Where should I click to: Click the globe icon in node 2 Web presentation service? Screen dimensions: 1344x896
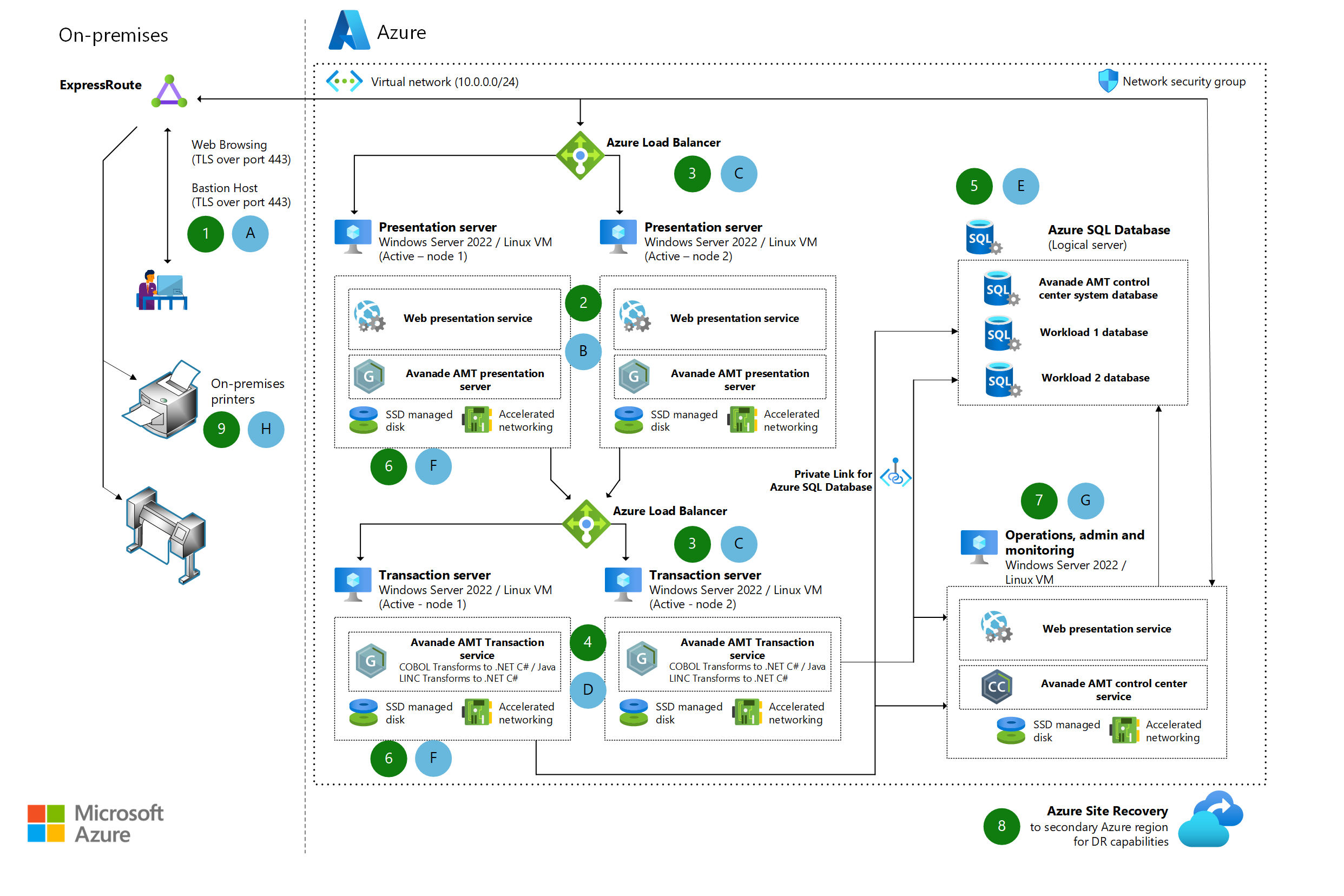[634, 317]
